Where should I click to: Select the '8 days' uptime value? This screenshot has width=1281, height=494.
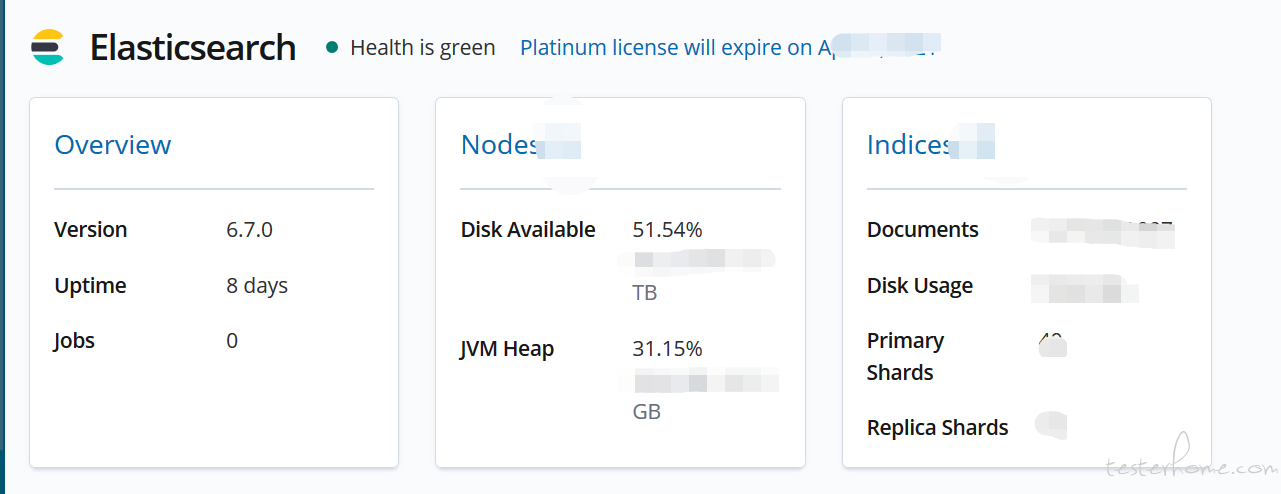(x=257, y=286)
